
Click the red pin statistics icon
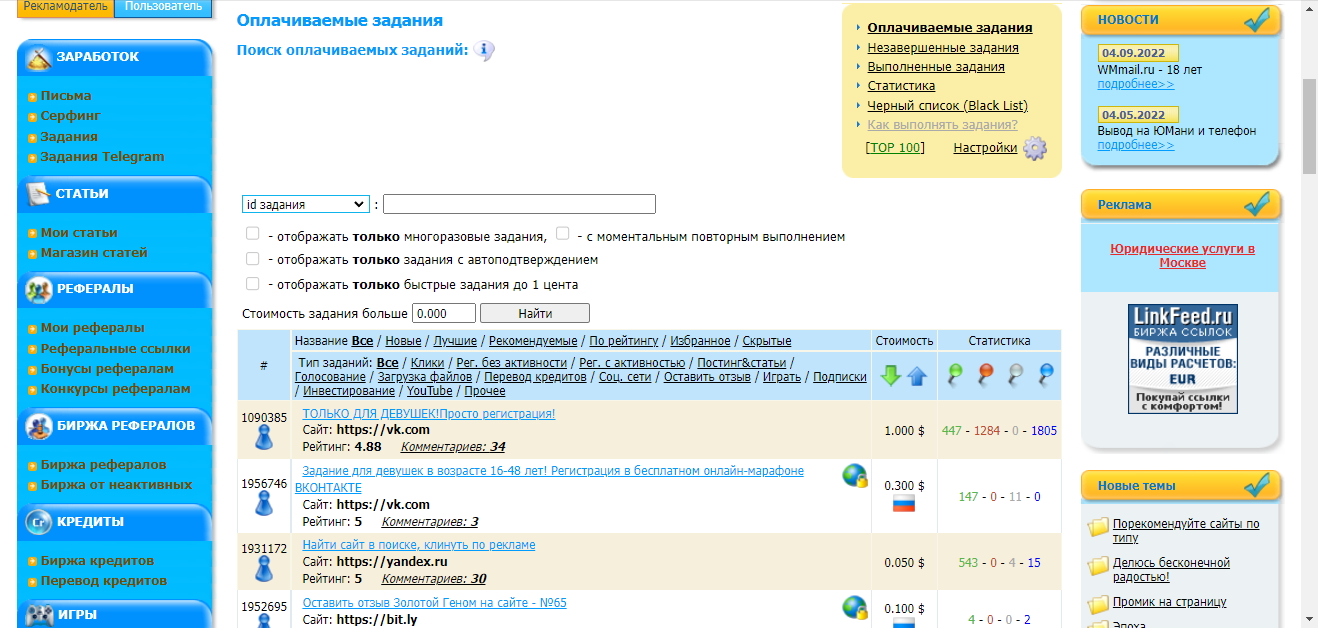click(x=985, y=375)
